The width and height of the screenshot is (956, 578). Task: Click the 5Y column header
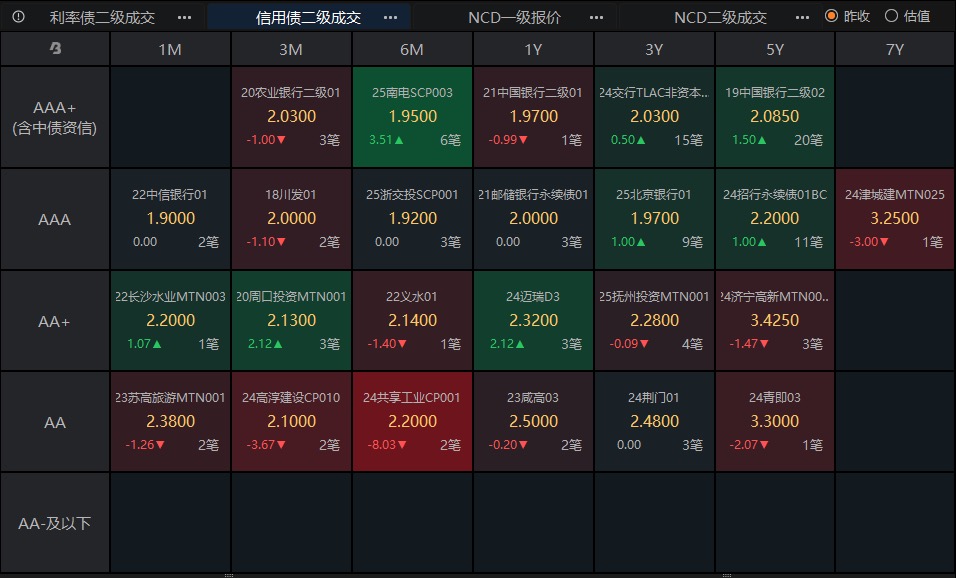click(775, 49)
